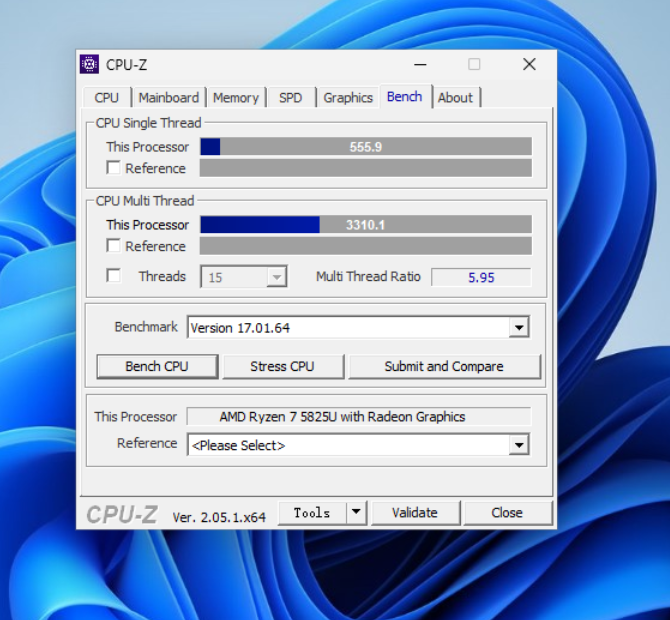This screenshot has width=670, height=620.
Task: Open the Tools dropdown arrow
Action: (x=356, y=512)
